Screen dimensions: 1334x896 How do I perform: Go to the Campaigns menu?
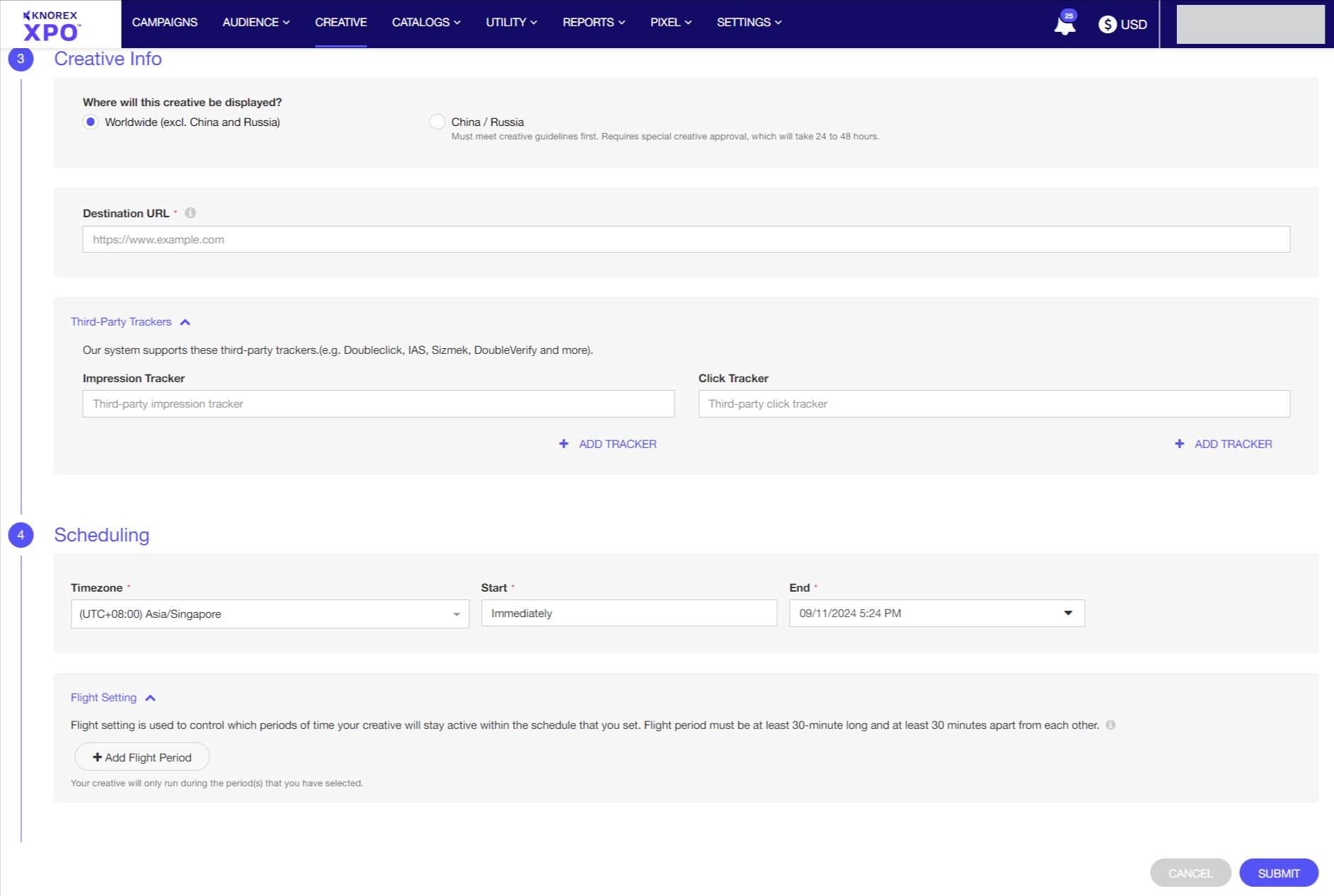pyautogui.click(x=164, y=22)
